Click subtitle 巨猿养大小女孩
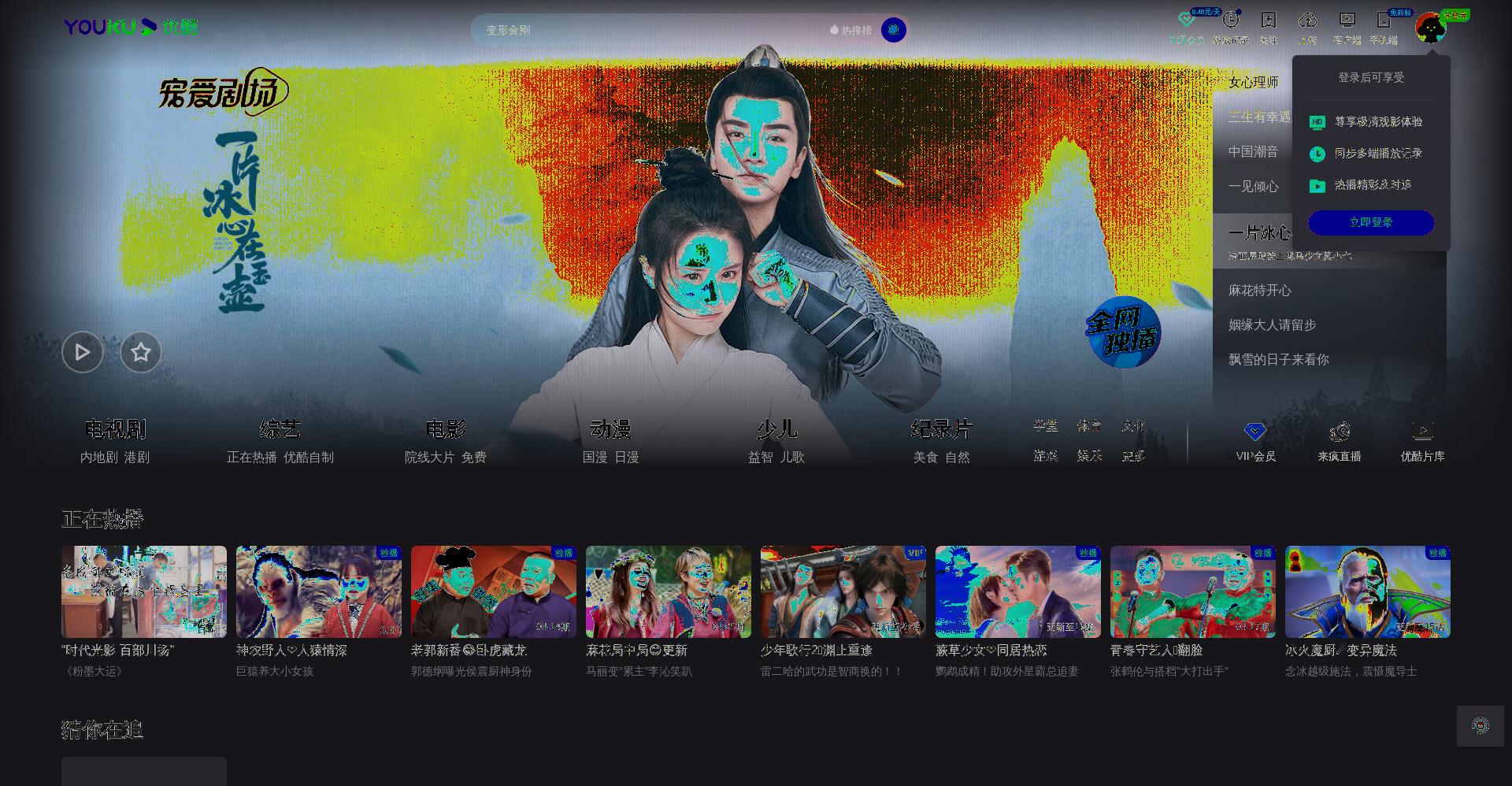 tap(275, 671)
